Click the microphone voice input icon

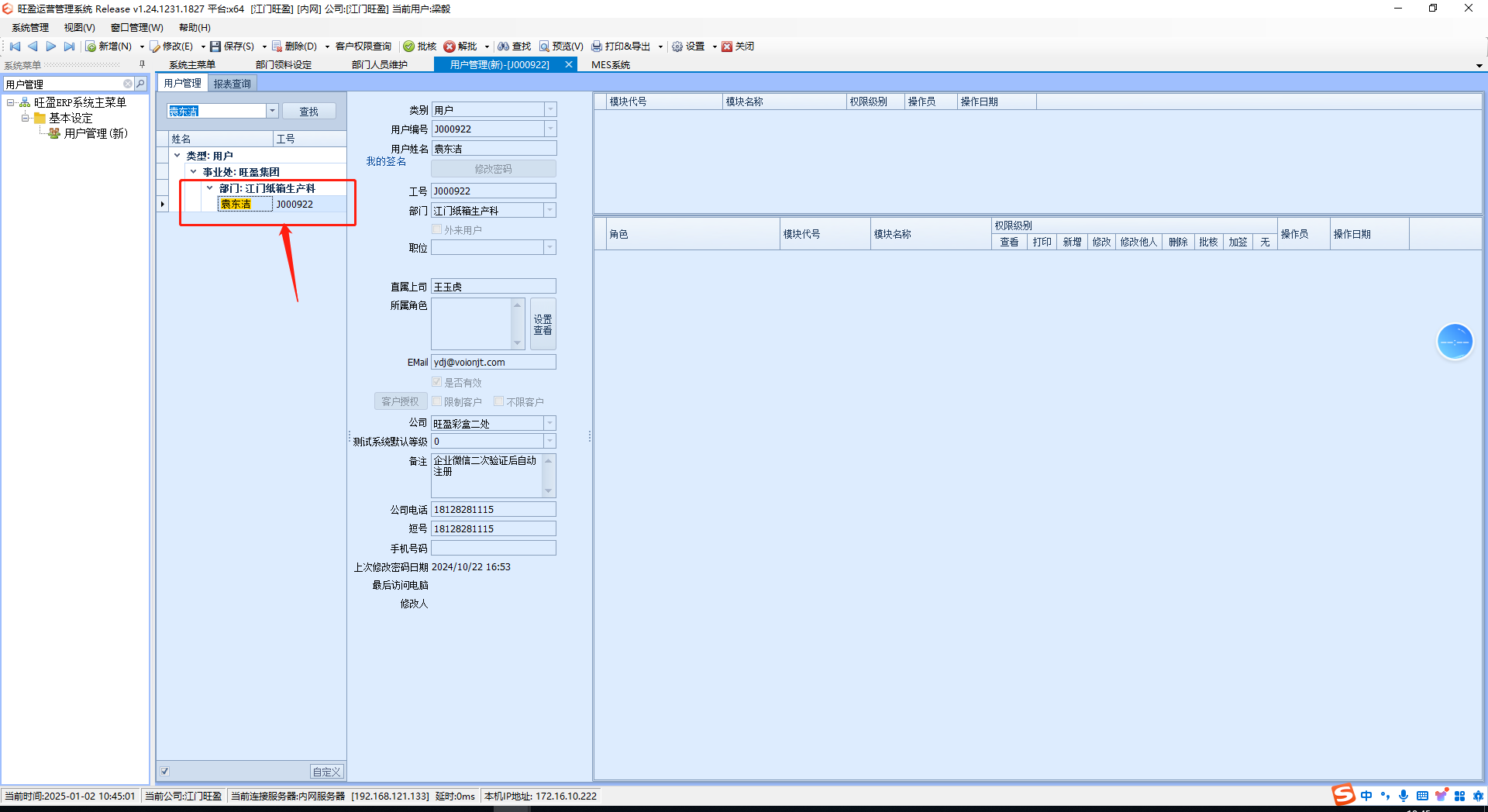[x=1404, y=796]
